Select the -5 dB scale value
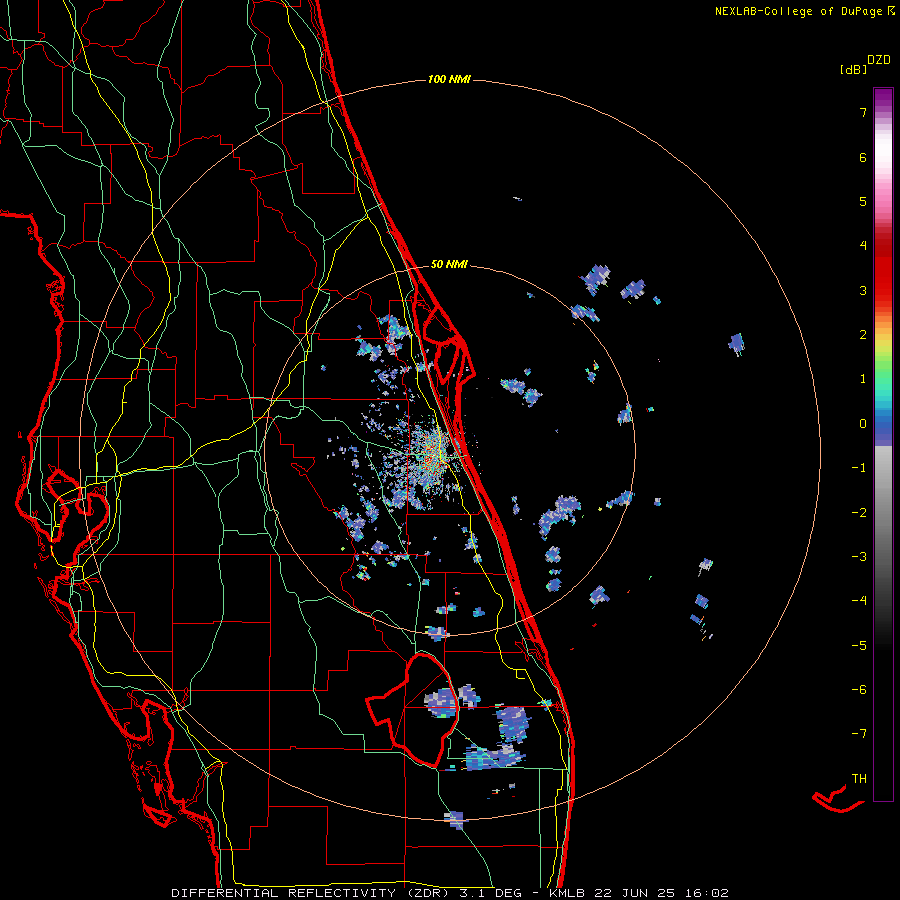The image size is (900, 900). 859,646
